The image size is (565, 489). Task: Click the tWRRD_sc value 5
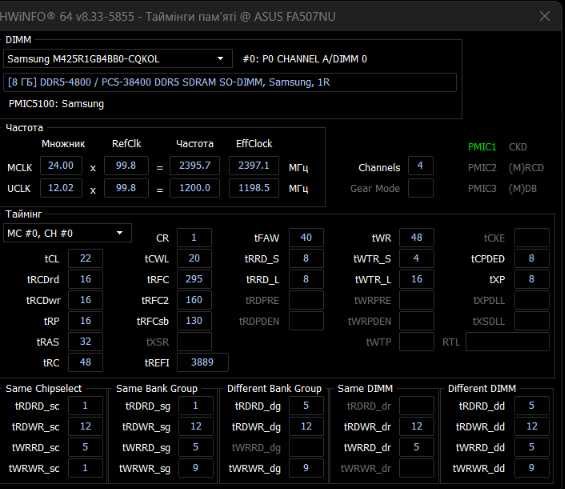85,448
